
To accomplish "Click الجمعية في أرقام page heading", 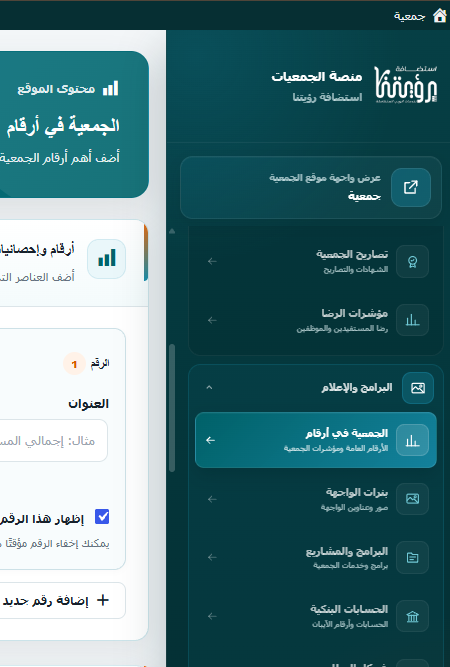I will tap(63, 125).
